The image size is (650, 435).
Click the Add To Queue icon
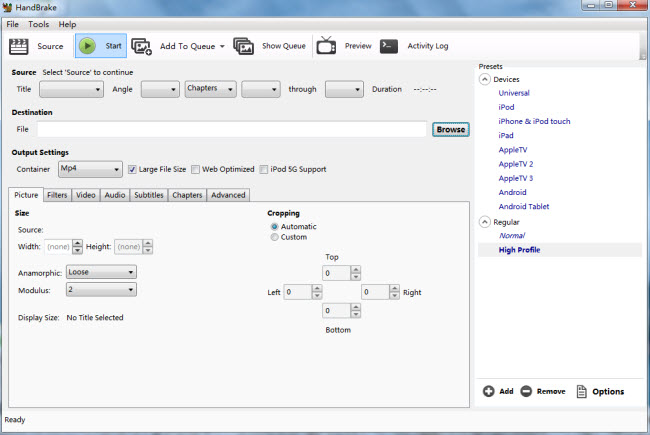pyautogui.click(x=142, y=46)
